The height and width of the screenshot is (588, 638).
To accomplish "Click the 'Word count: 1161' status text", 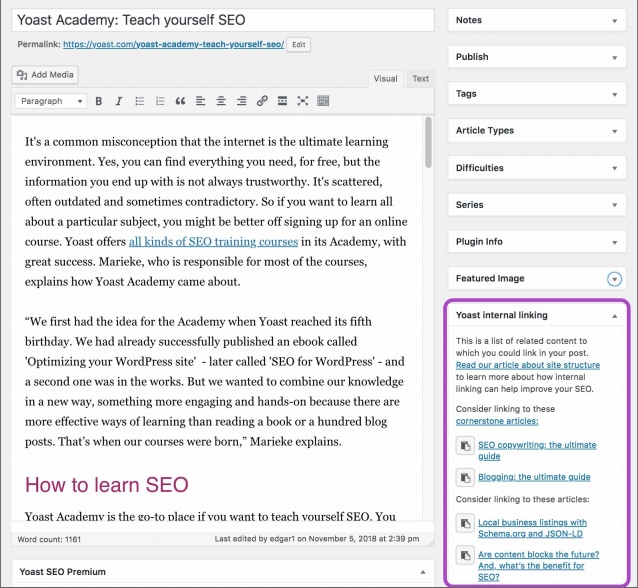I will point(49,539).
